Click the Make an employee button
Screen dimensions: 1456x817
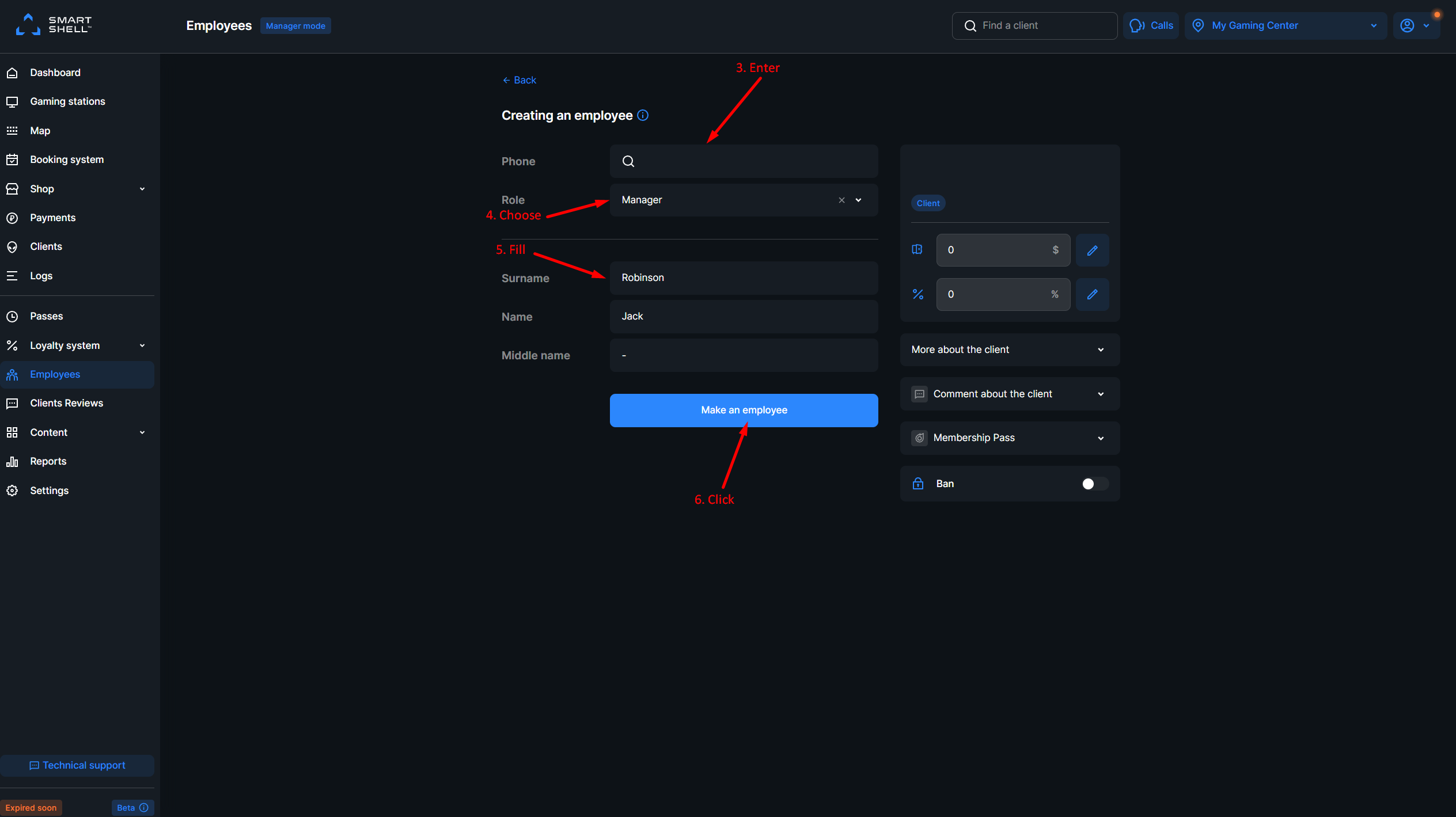[744, 410]
